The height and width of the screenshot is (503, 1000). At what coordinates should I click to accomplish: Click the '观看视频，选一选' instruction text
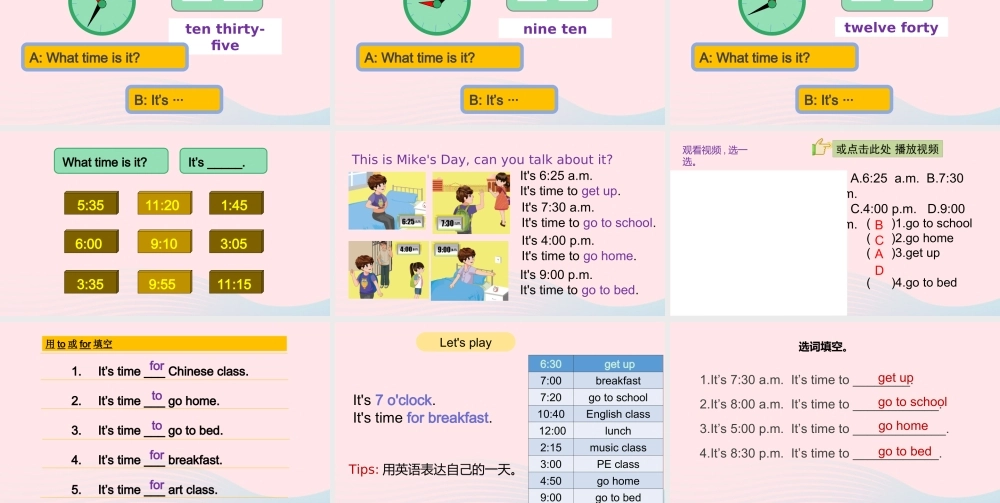[714, 156]
